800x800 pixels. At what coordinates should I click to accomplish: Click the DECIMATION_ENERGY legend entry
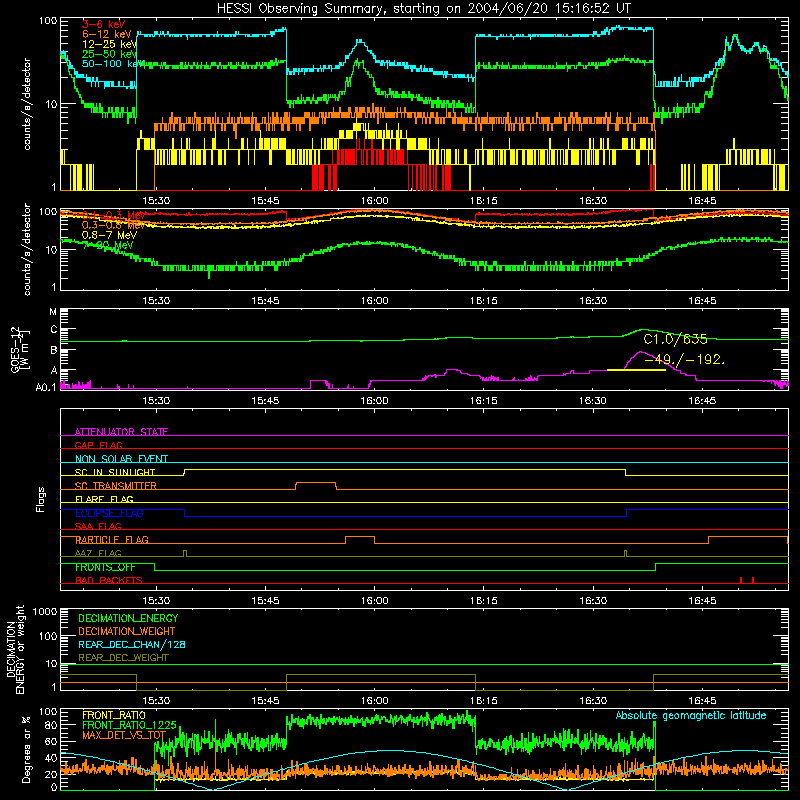pos(128,618)
